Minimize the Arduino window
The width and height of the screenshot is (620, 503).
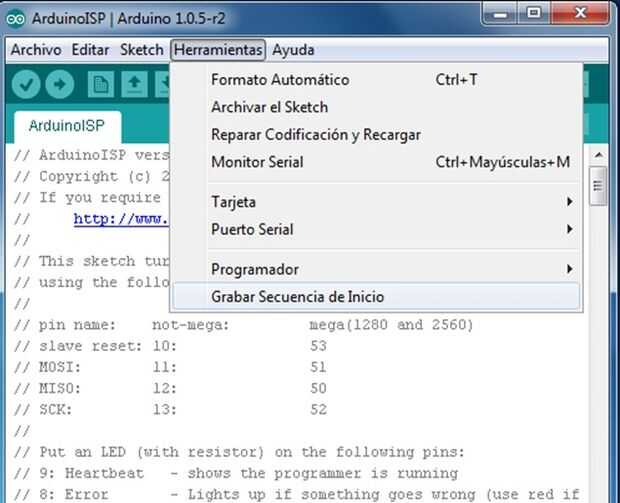click(500, 14)
